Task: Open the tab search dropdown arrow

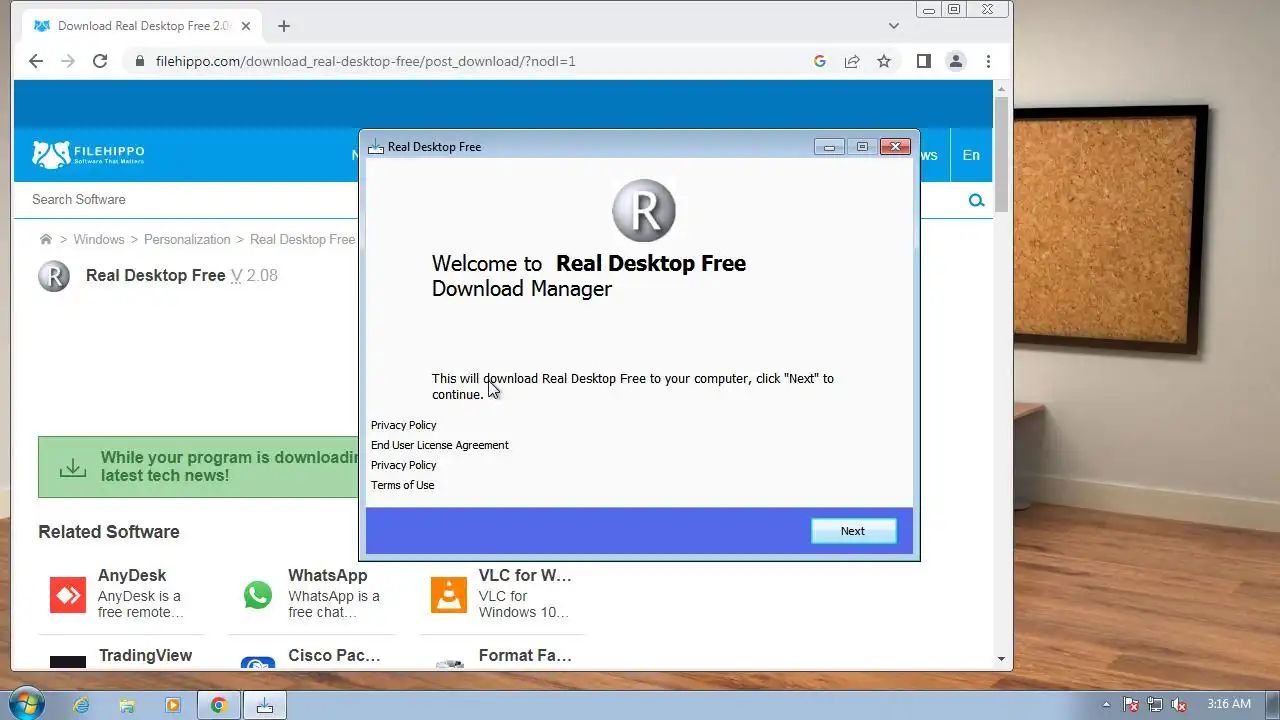Action: point(894,26)
